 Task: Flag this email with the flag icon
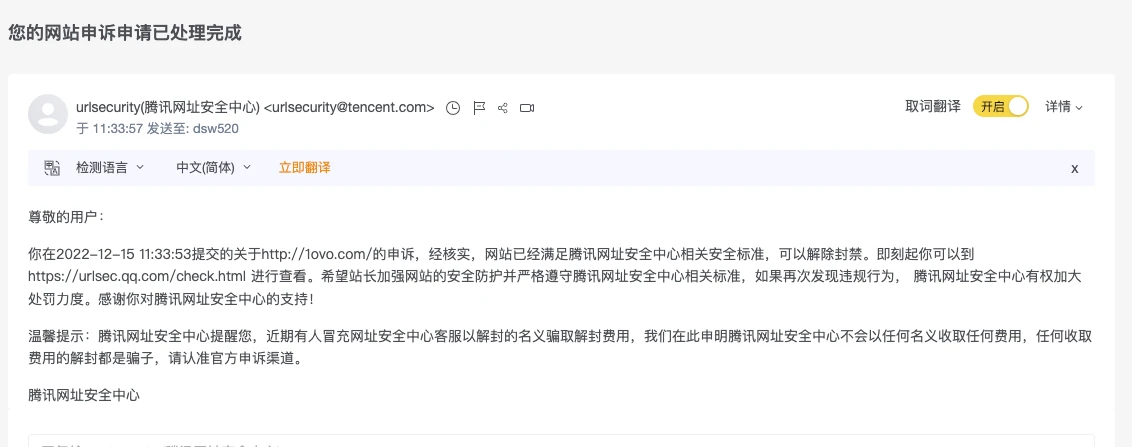478,108
